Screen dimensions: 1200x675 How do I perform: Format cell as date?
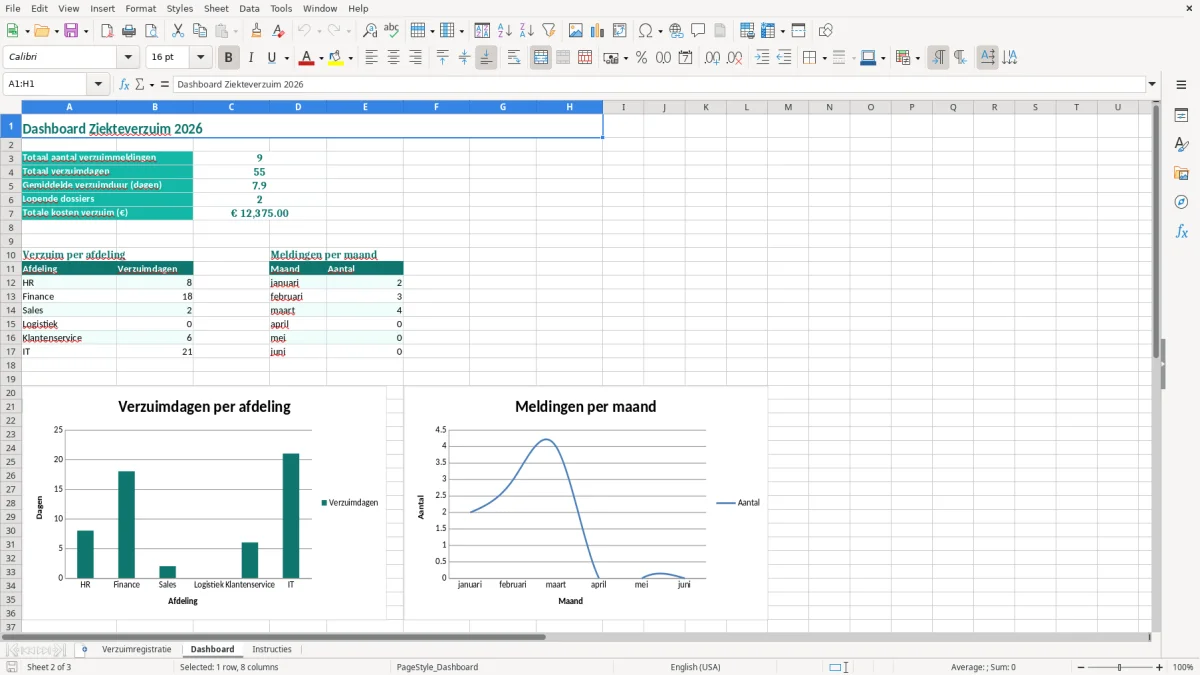(x=685, y=58)
